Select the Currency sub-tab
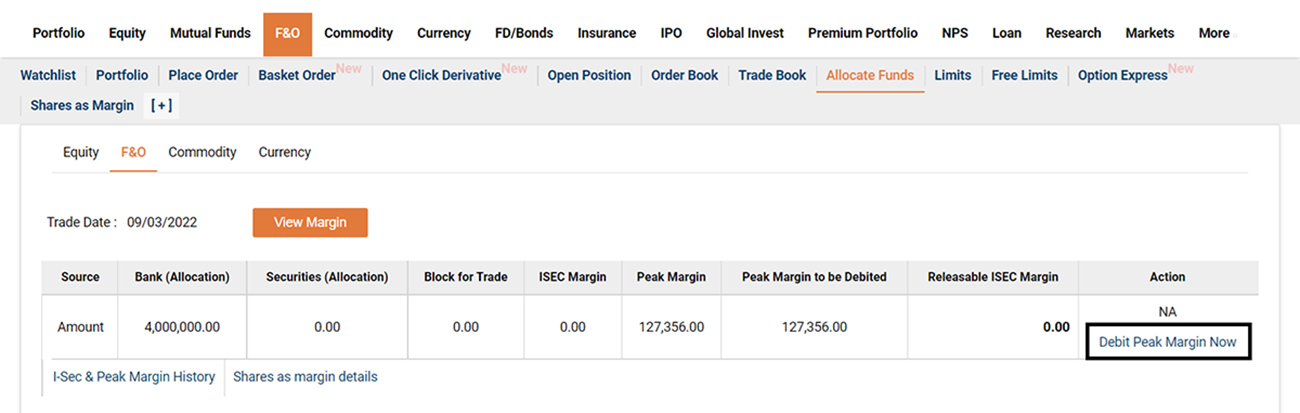This screenshot has width=1300, height=413. [285, 152]
